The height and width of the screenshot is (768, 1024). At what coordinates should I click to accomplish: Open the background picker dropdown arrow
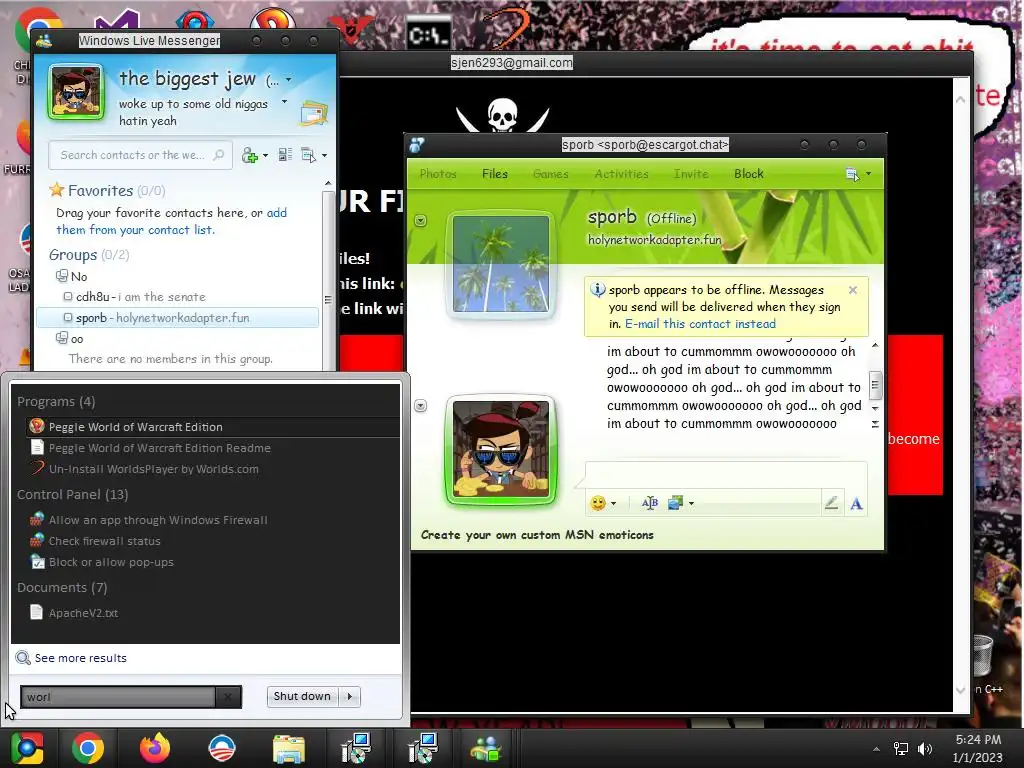pyautogui.click(x=691, y=503)
